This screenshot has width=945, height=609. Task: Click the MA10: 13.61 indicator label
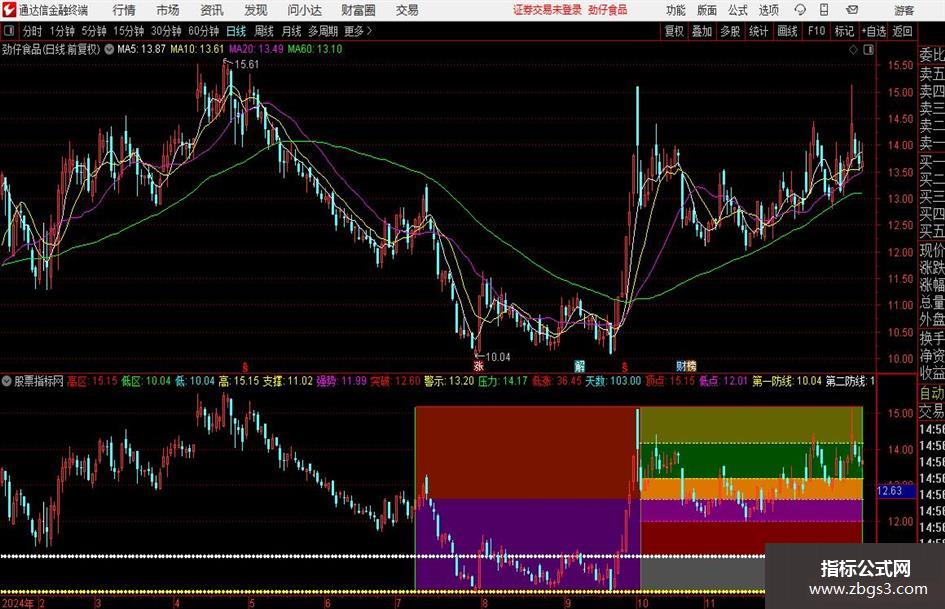(x=197, y=49)
